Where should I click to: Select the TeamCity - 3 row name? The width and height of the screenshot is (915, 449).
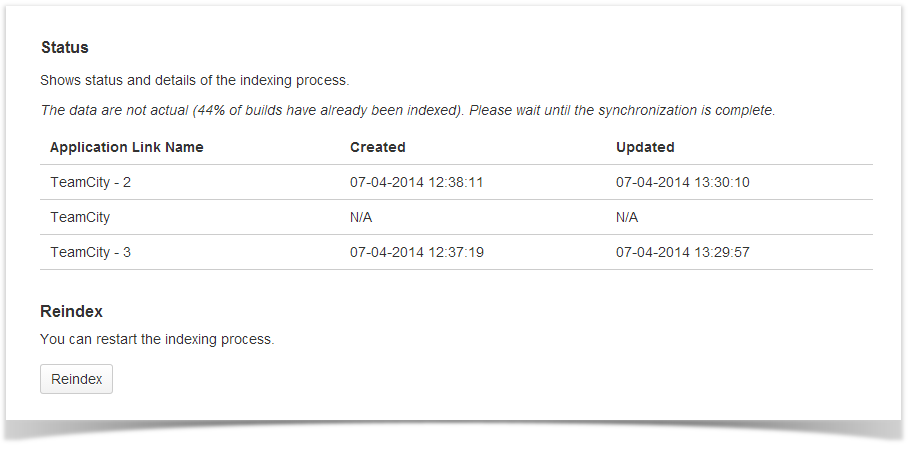click(91, 252)
